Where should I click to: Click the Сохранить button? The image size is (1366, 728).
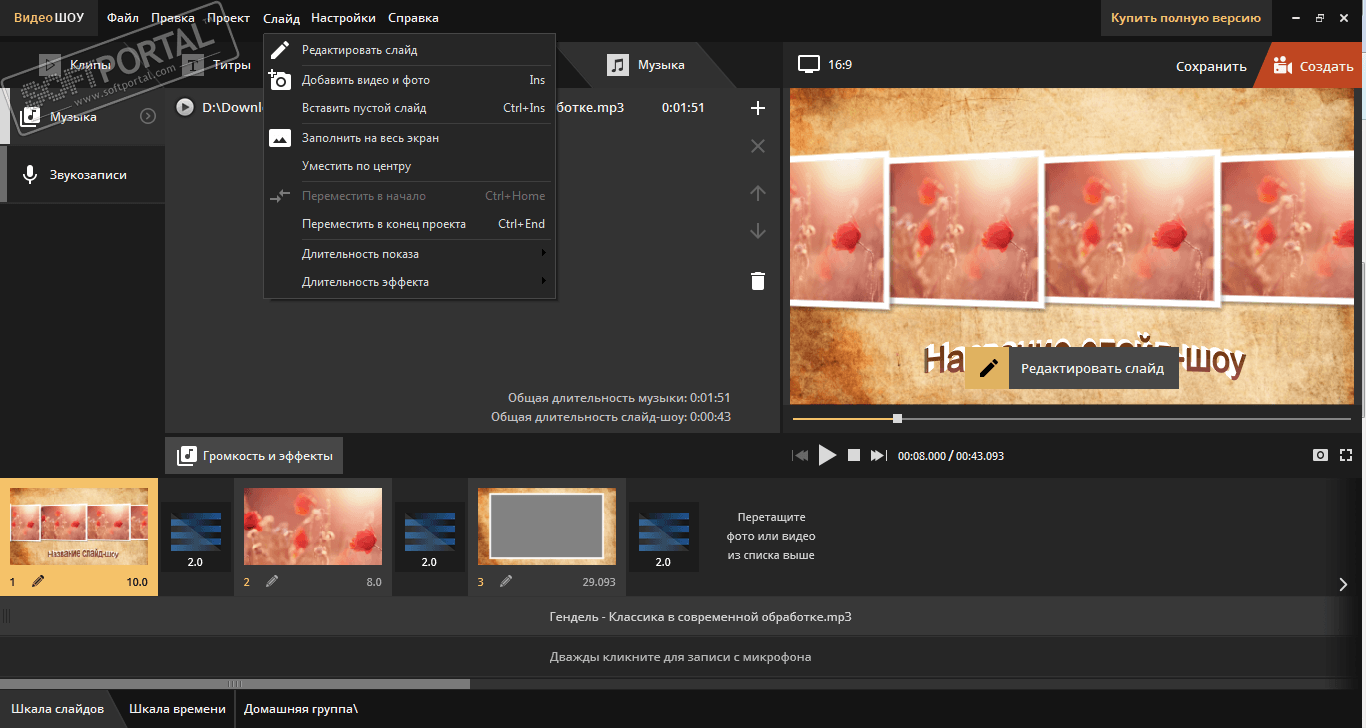[1211, 67]
